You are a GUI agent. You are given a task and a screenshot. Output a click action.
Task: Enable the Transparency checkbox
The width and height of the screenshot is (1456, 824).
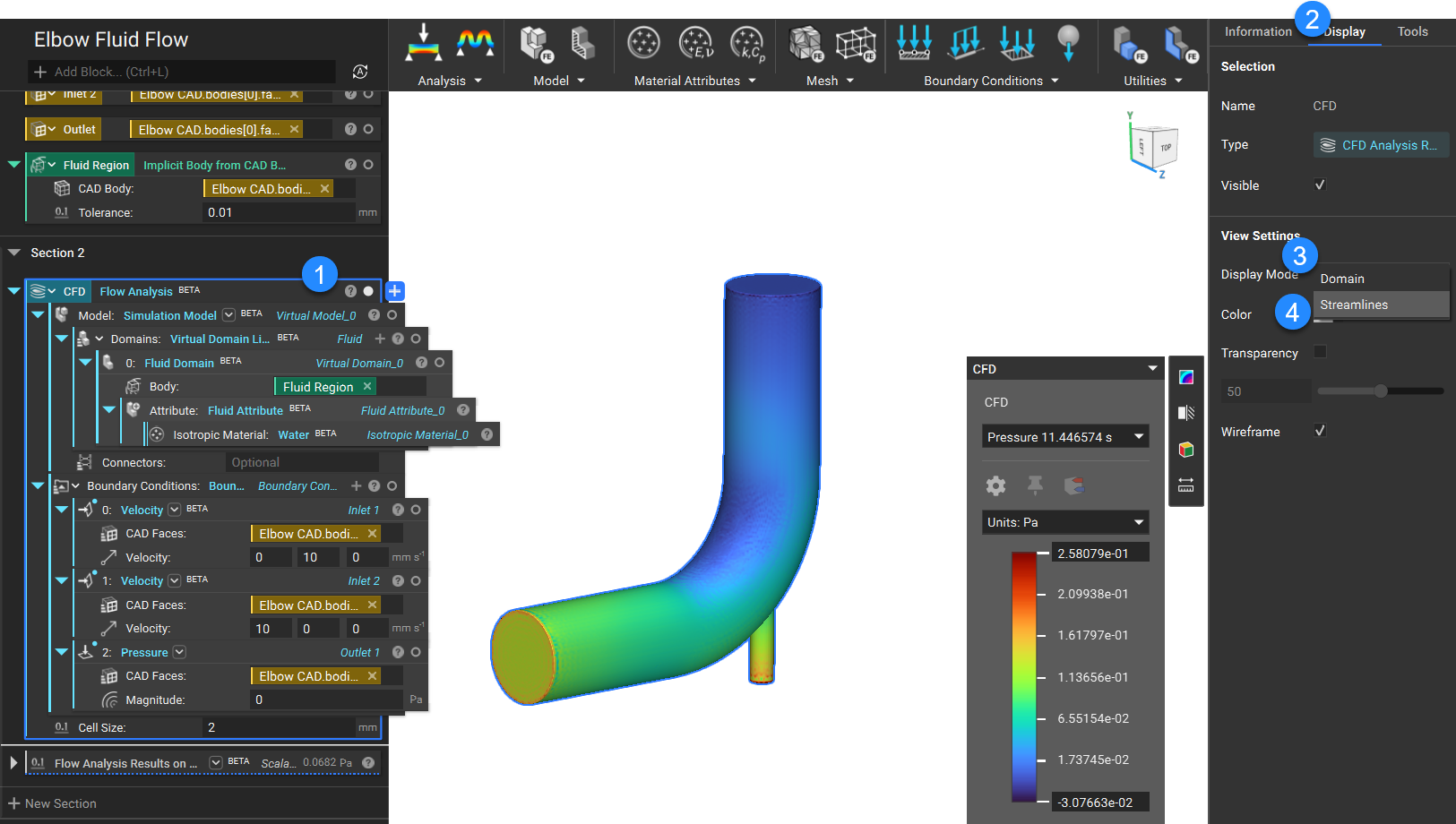1320,352
